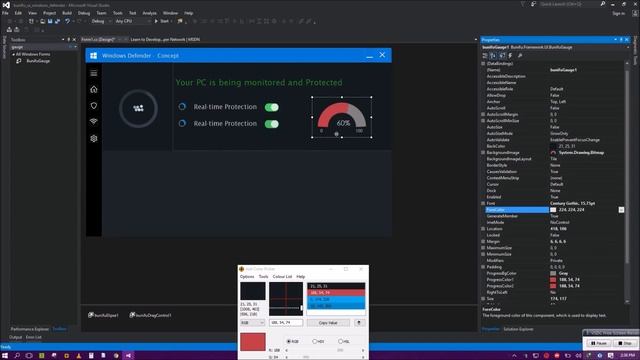Click the Stop button on screen recorder
Image resolution: width=640 pixels, height=360 pixels.
(x=625, y=343)
